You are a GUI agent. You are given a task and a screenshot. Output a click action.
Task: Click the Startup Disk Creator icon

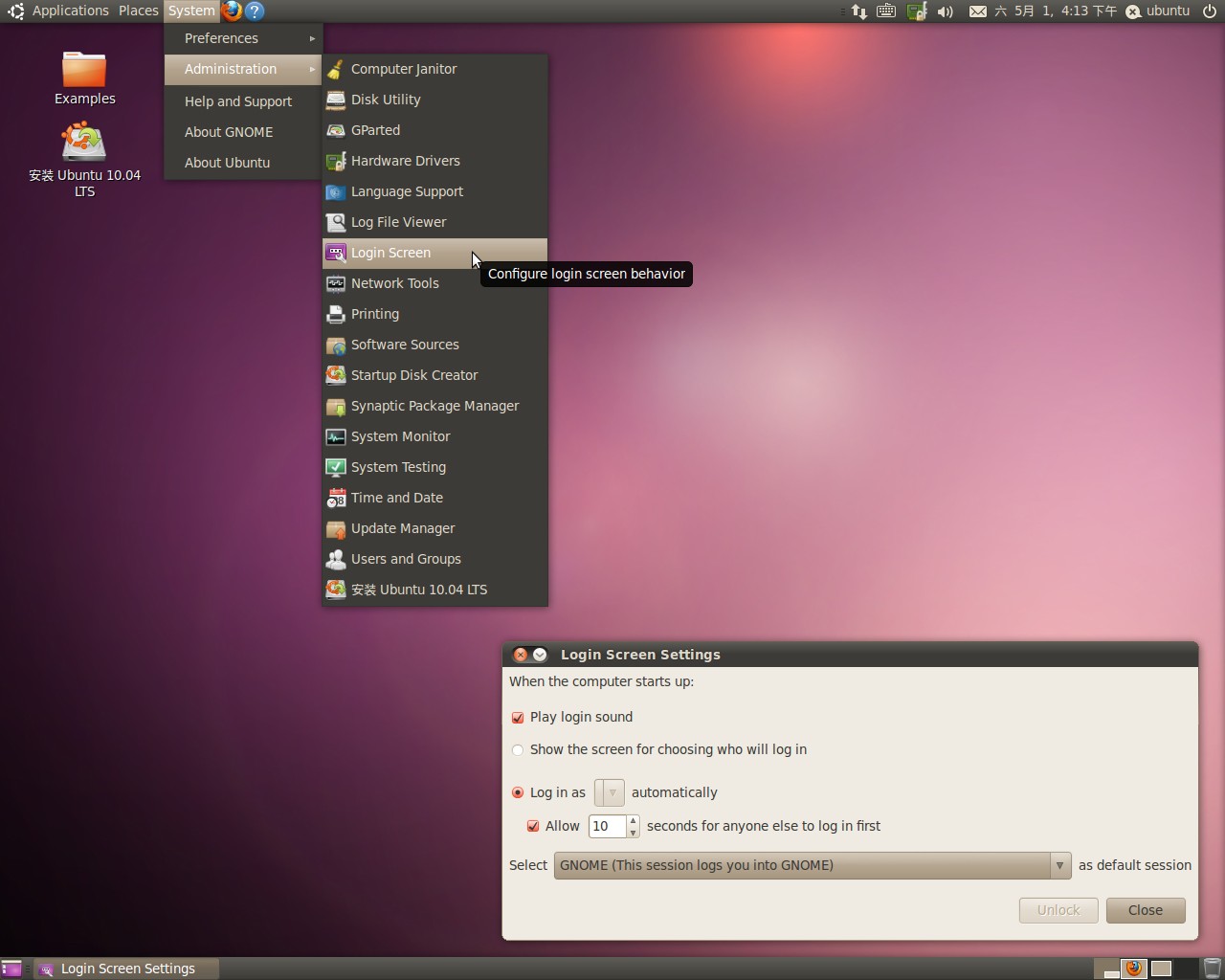coord(335,375)
